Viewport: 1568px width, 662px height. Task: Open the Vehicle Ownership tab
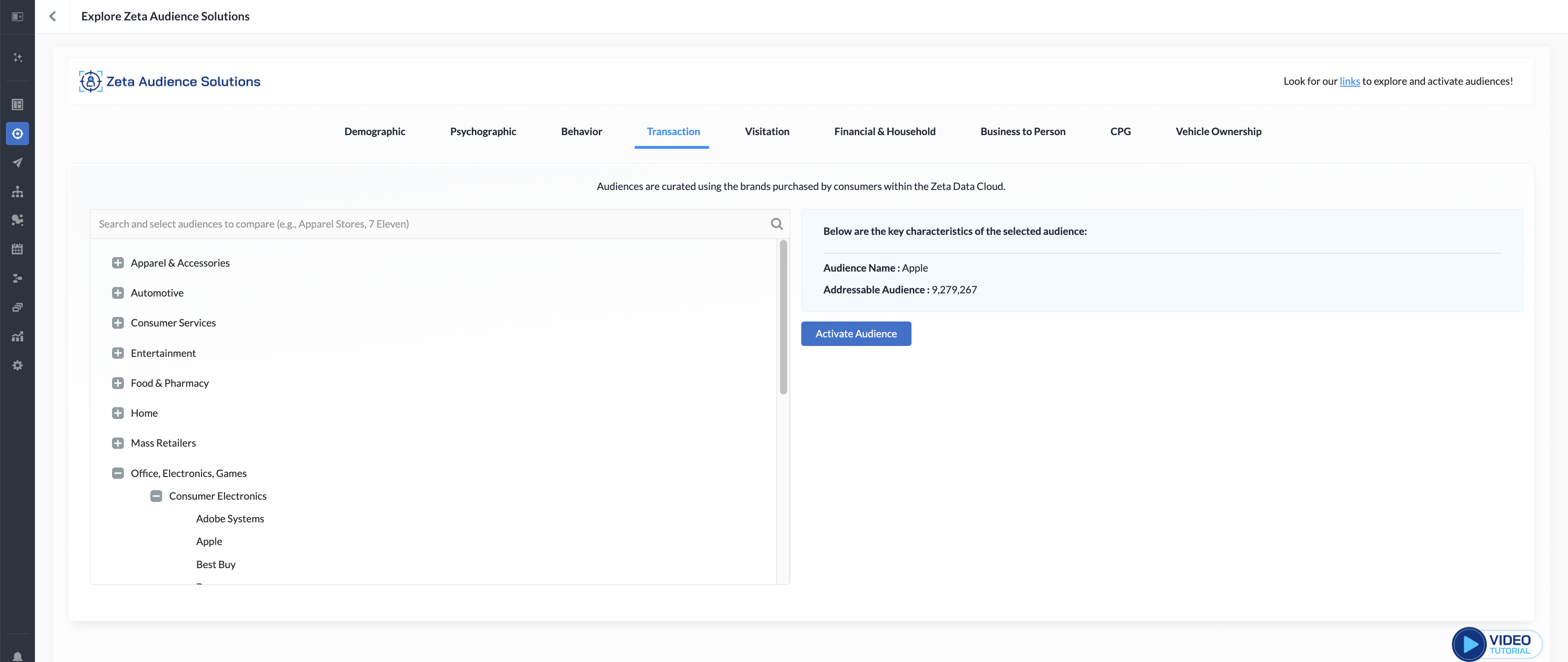coord(1218,131)
